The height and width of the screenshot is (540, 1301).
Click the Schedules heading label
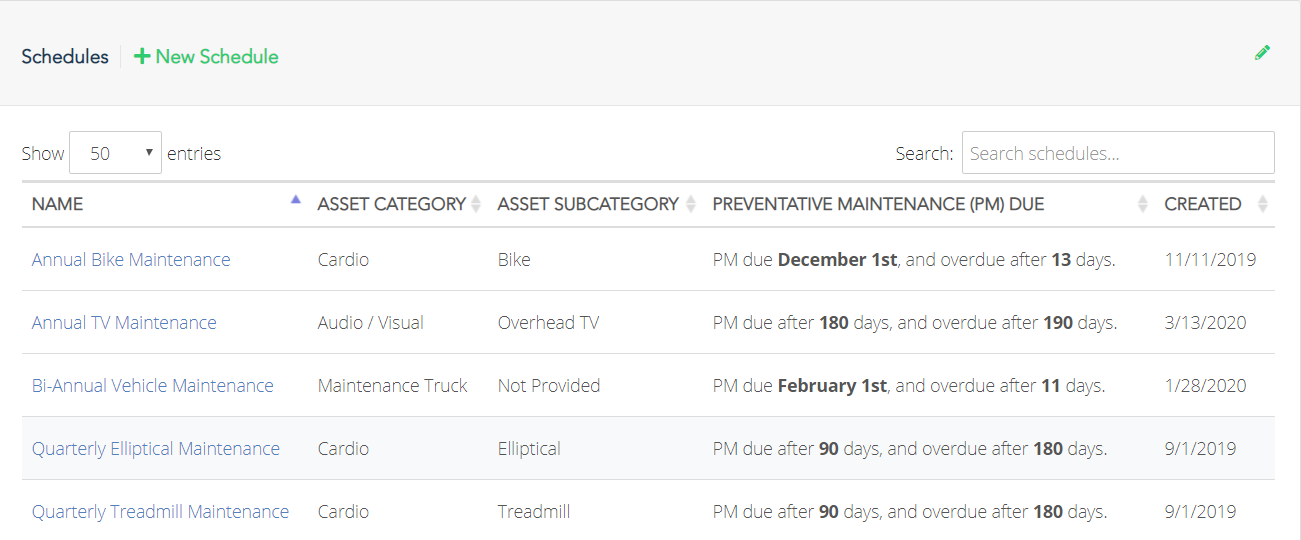pos(65,57)
